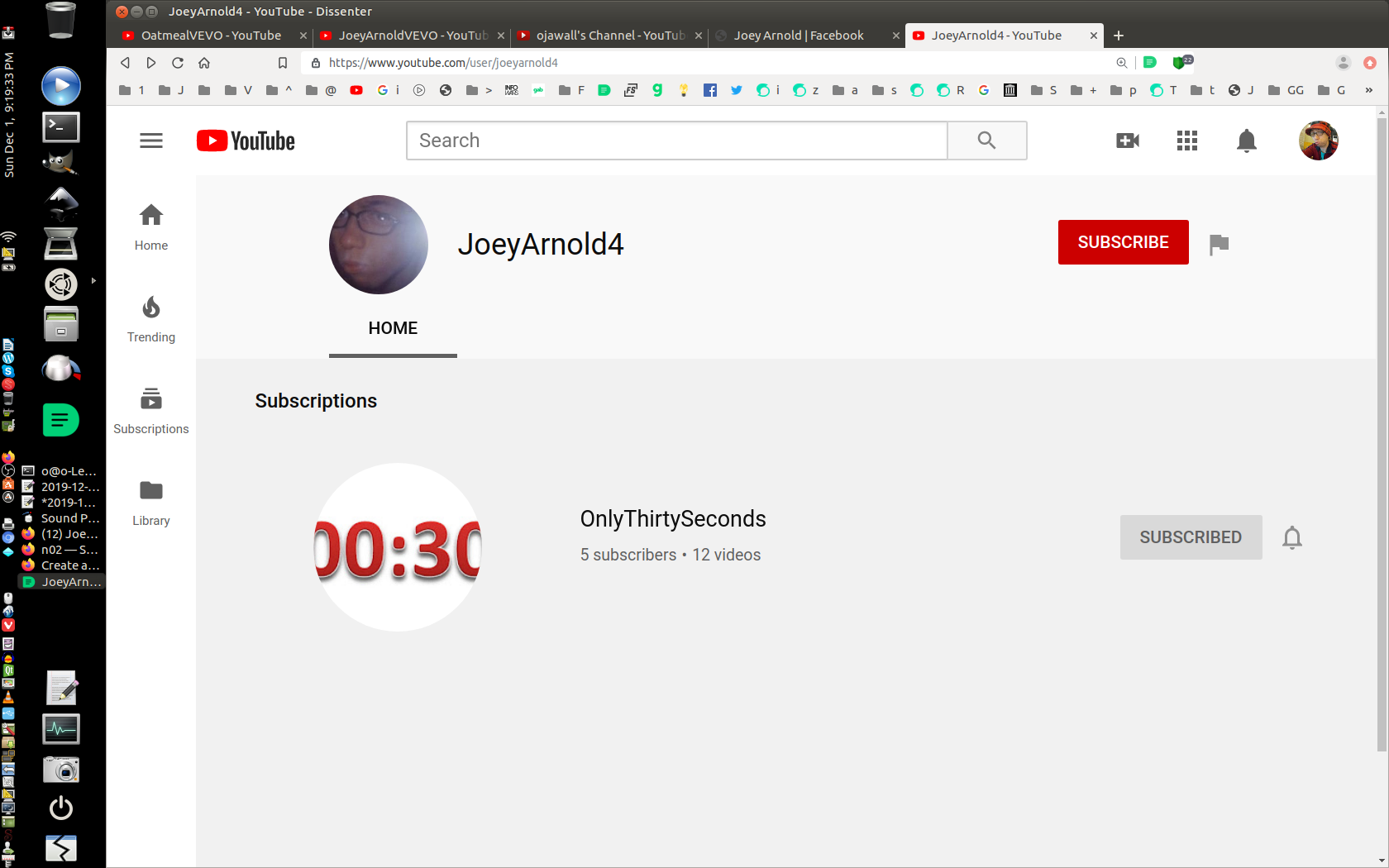
Task: Click the Twitter bookmark icon
Action: click(x=737, y=90)
